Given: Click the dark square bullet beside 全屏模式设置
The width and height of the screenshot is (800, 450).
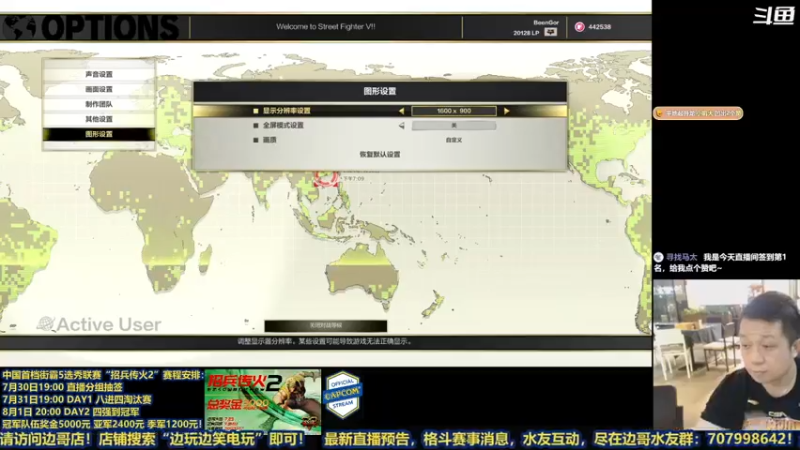Looking at the screenshot, I should (x=256, y=125).
